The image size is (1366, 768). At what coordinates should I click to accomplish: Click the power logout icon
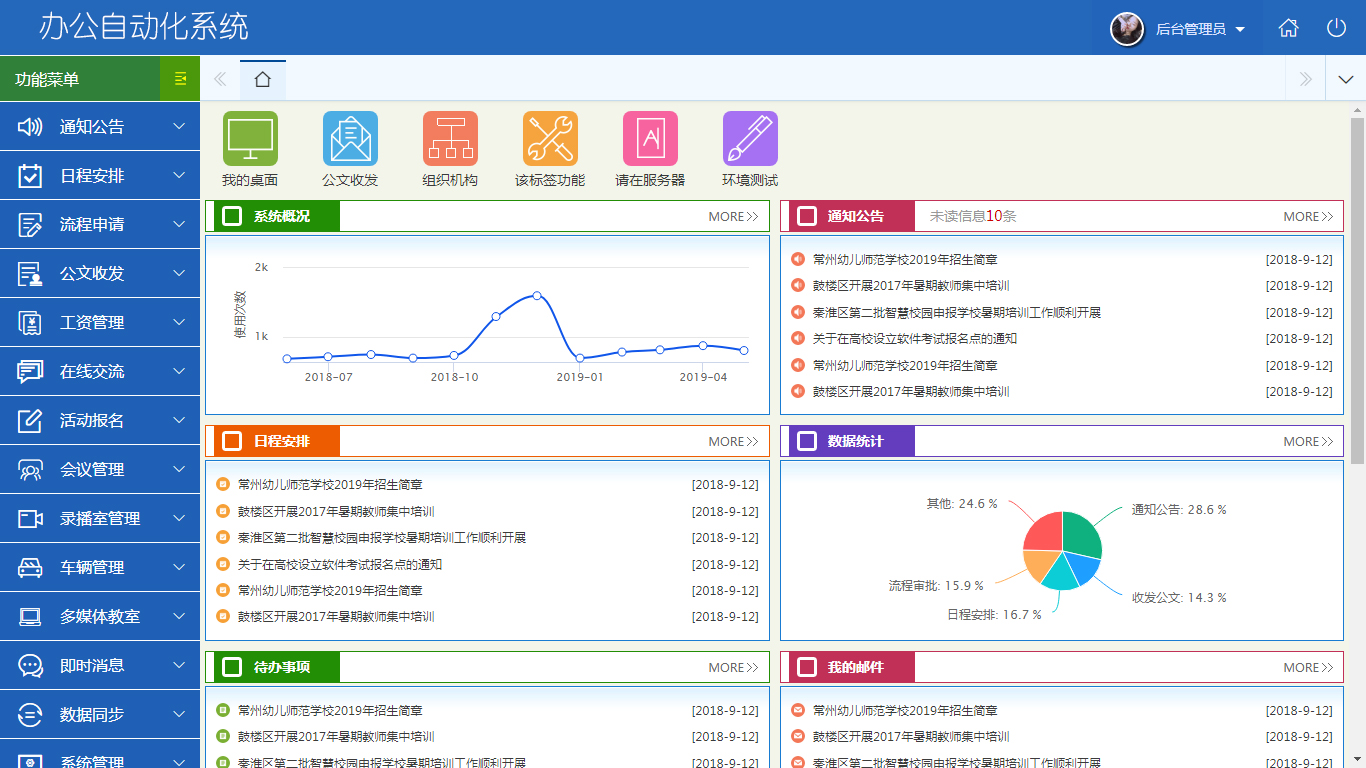[1336, 28]
